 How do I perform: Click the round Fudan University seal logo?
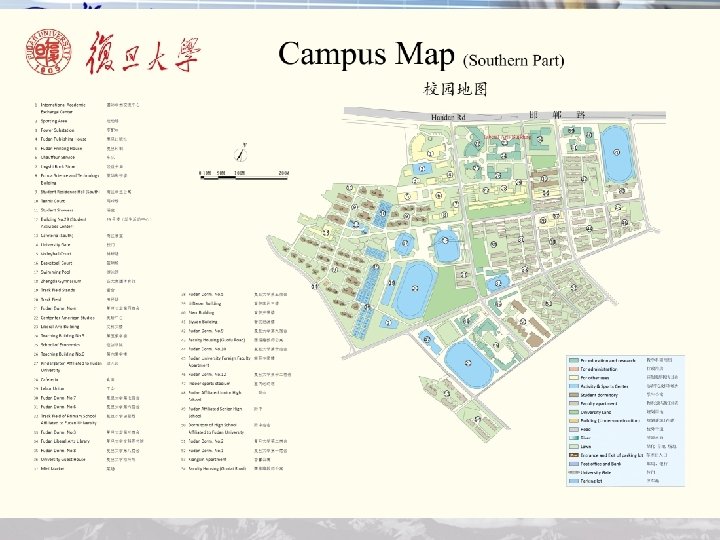click(x=49, y=52)
